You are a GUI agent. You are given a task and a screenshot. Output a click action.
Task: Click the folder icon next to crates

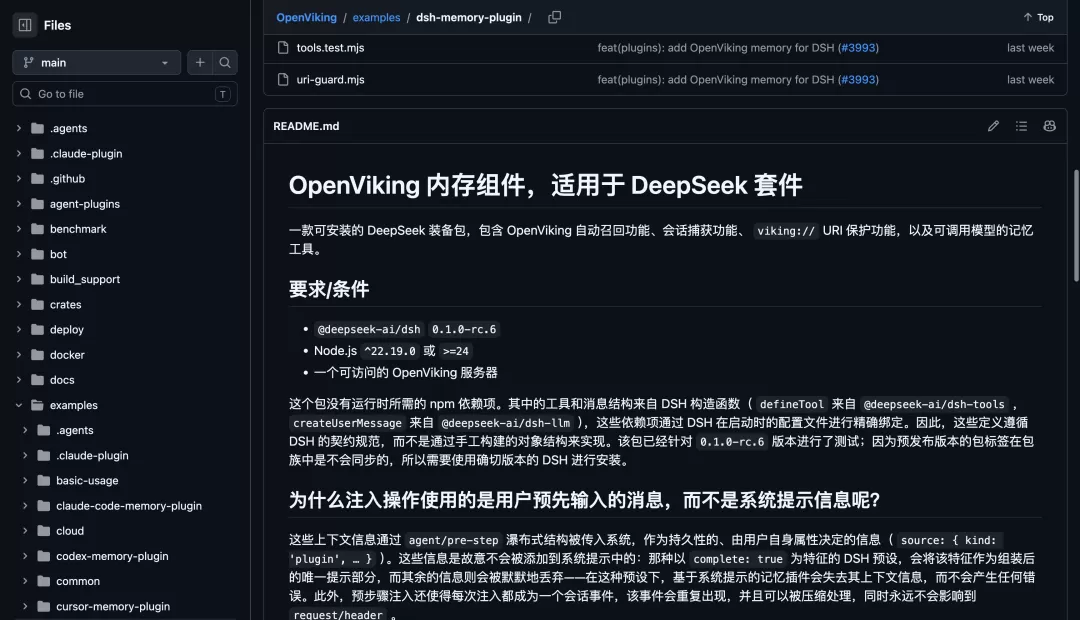click(x=37, y=304)
